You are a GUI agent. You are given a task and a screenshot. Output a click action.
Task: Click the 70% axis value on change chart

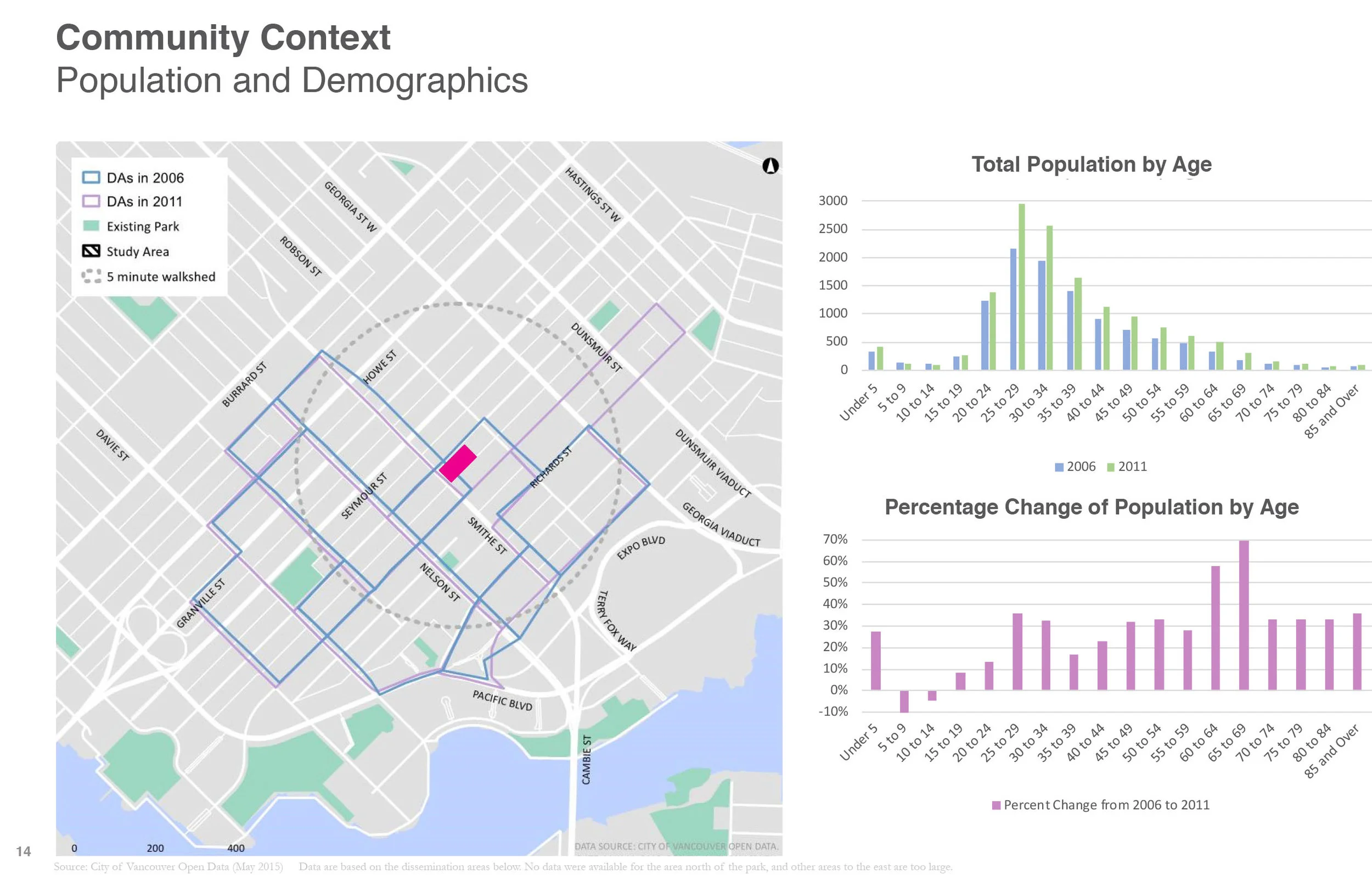pyautogui.click(x=835, y=539)
